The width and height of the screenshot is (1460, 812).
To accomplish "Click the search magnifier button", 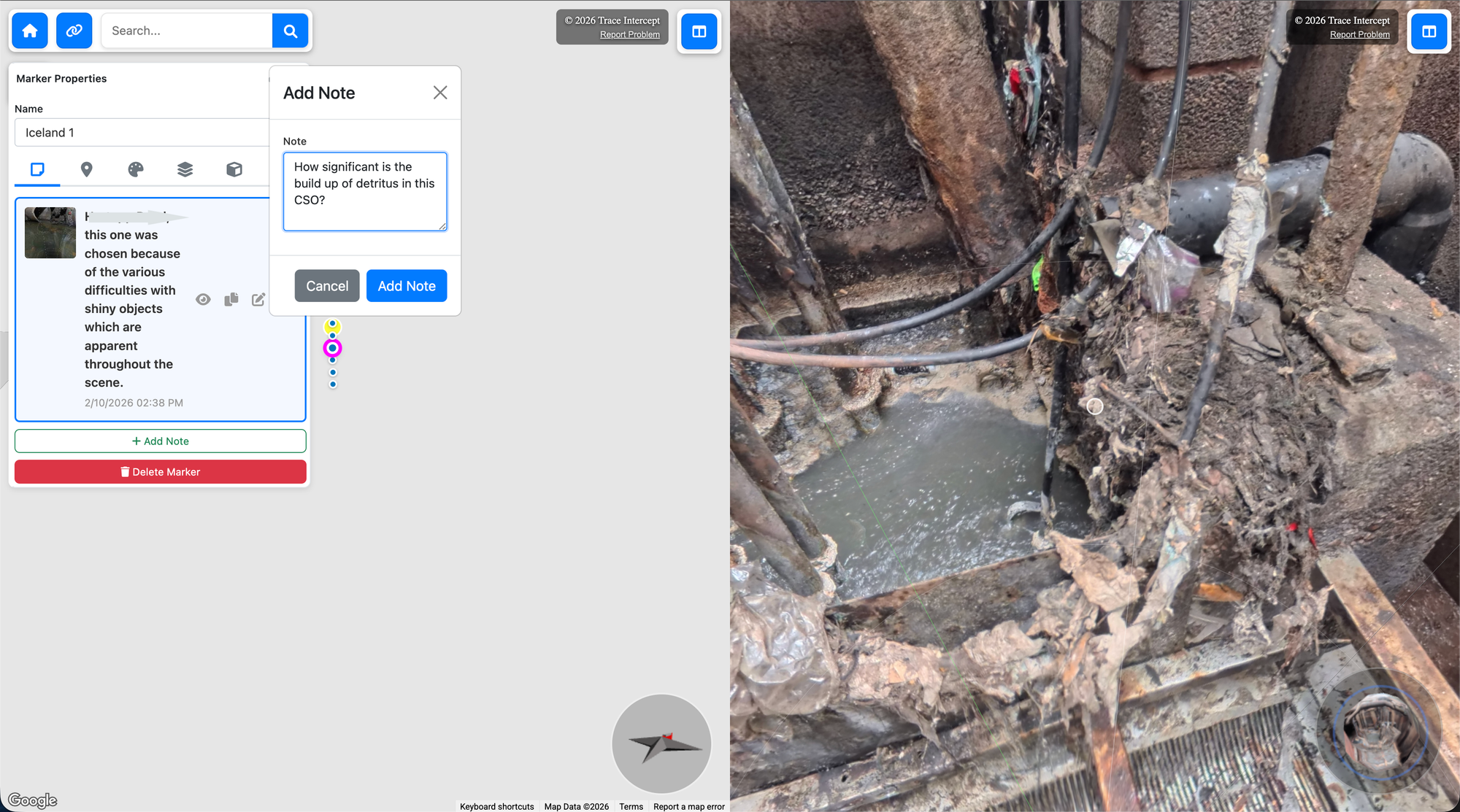I will point(290,31).
